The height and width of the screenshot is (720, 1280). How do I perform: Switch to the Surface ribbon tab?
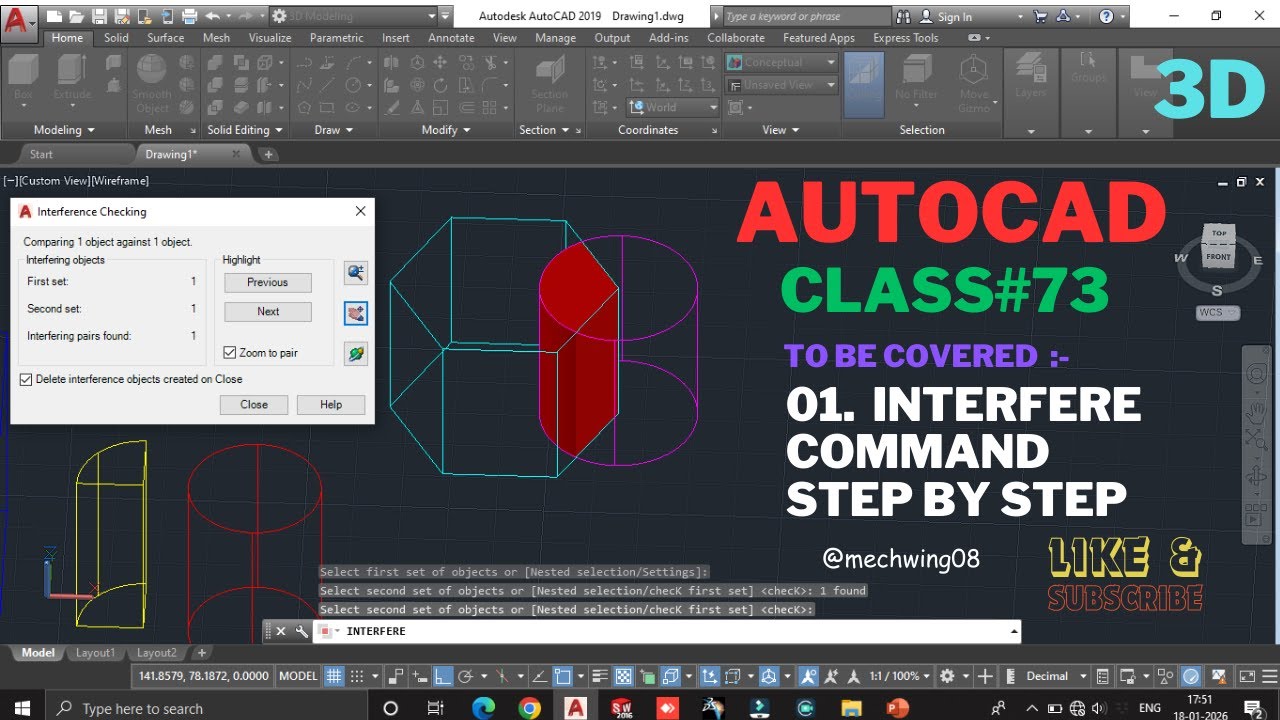coord(165,38)
